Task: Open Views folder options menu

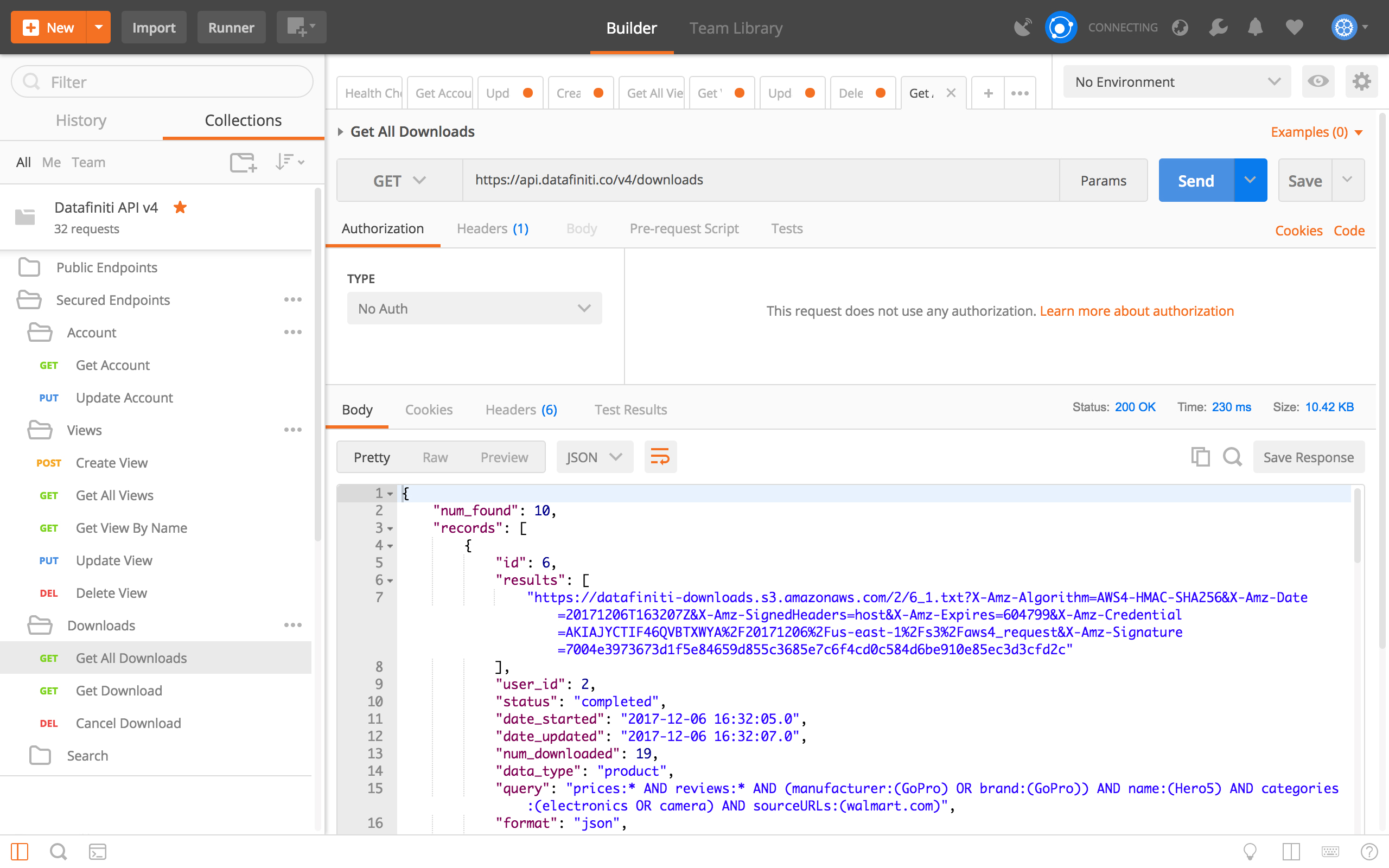Action: 293,430
